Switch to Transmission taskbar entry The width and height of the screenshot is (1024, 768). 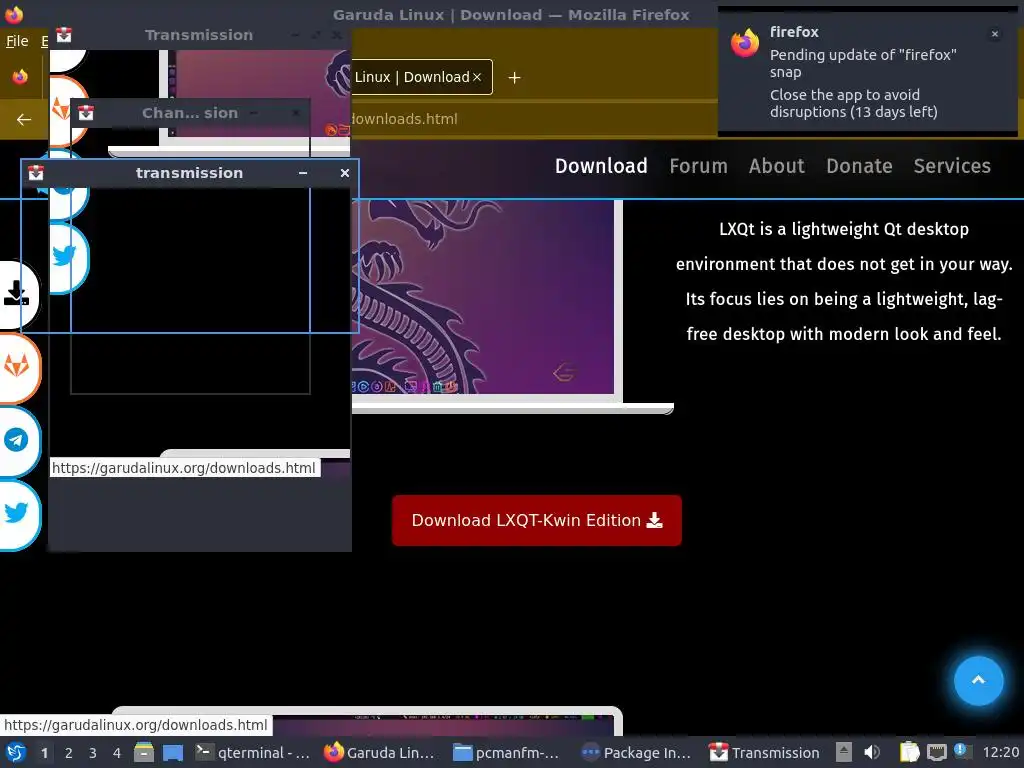click(765, 752)
